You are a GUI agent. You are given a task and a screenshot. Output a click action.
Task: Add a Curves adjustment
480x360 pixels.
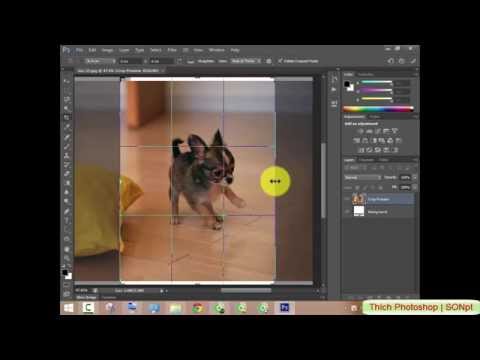378,131
